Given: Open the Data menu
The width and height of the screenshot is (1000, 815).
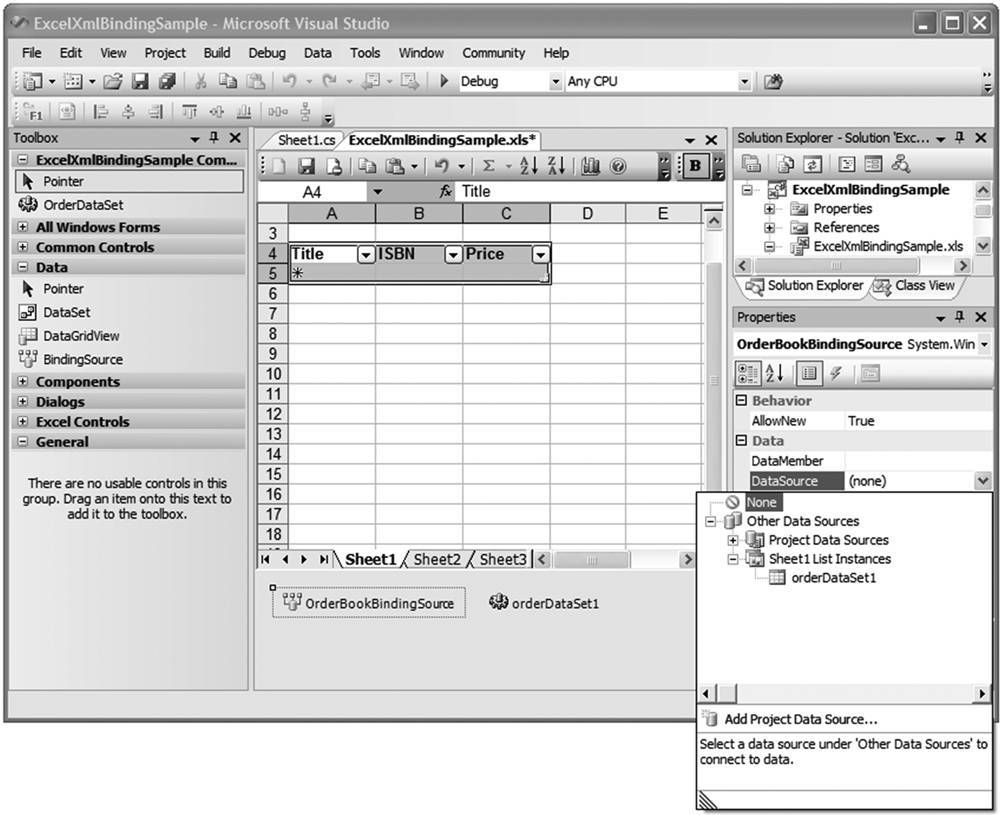Looking at the screenshot, I should [318, 53].
